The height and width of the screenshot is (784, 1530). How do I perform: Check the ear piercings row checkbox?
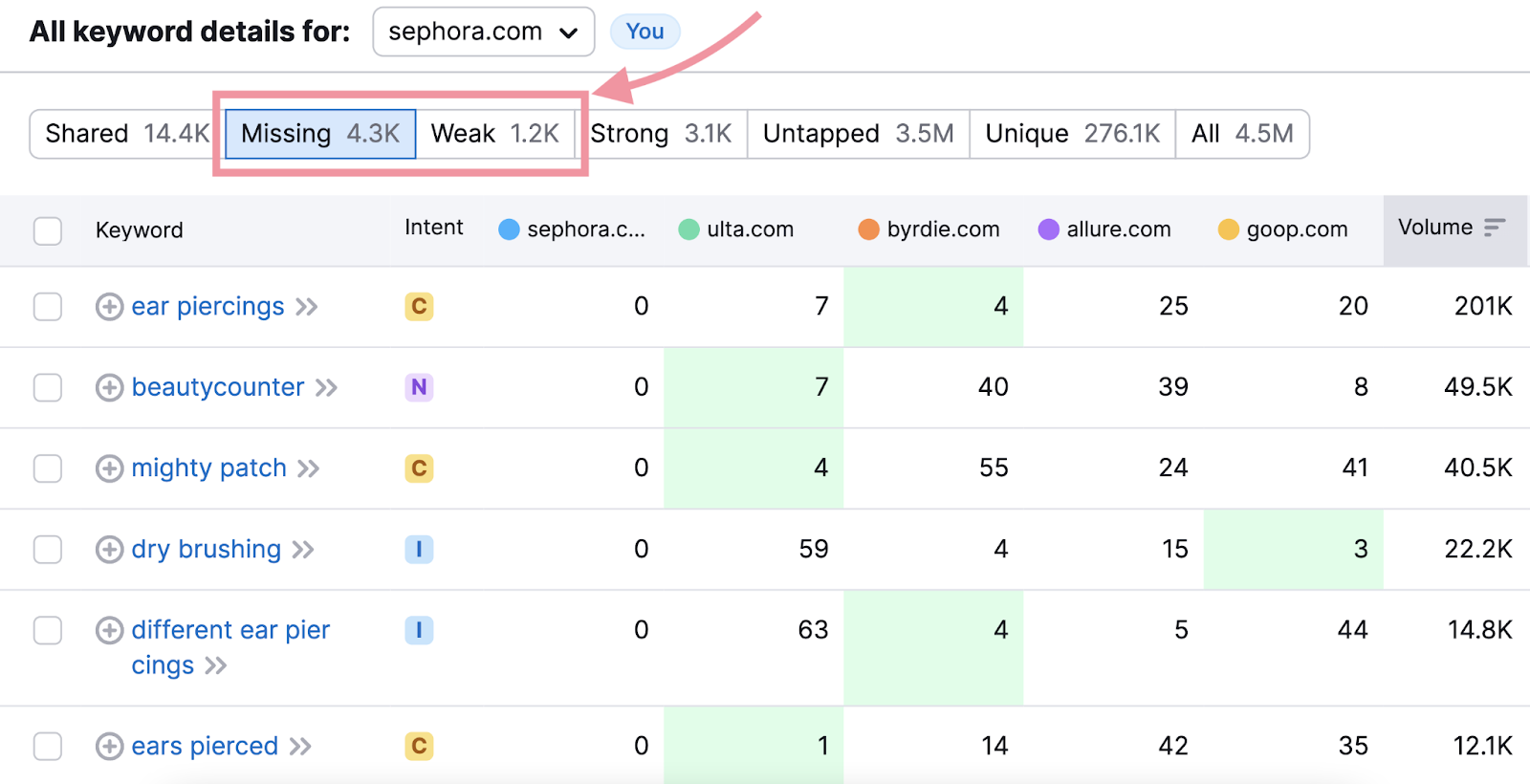click(48, 307)
